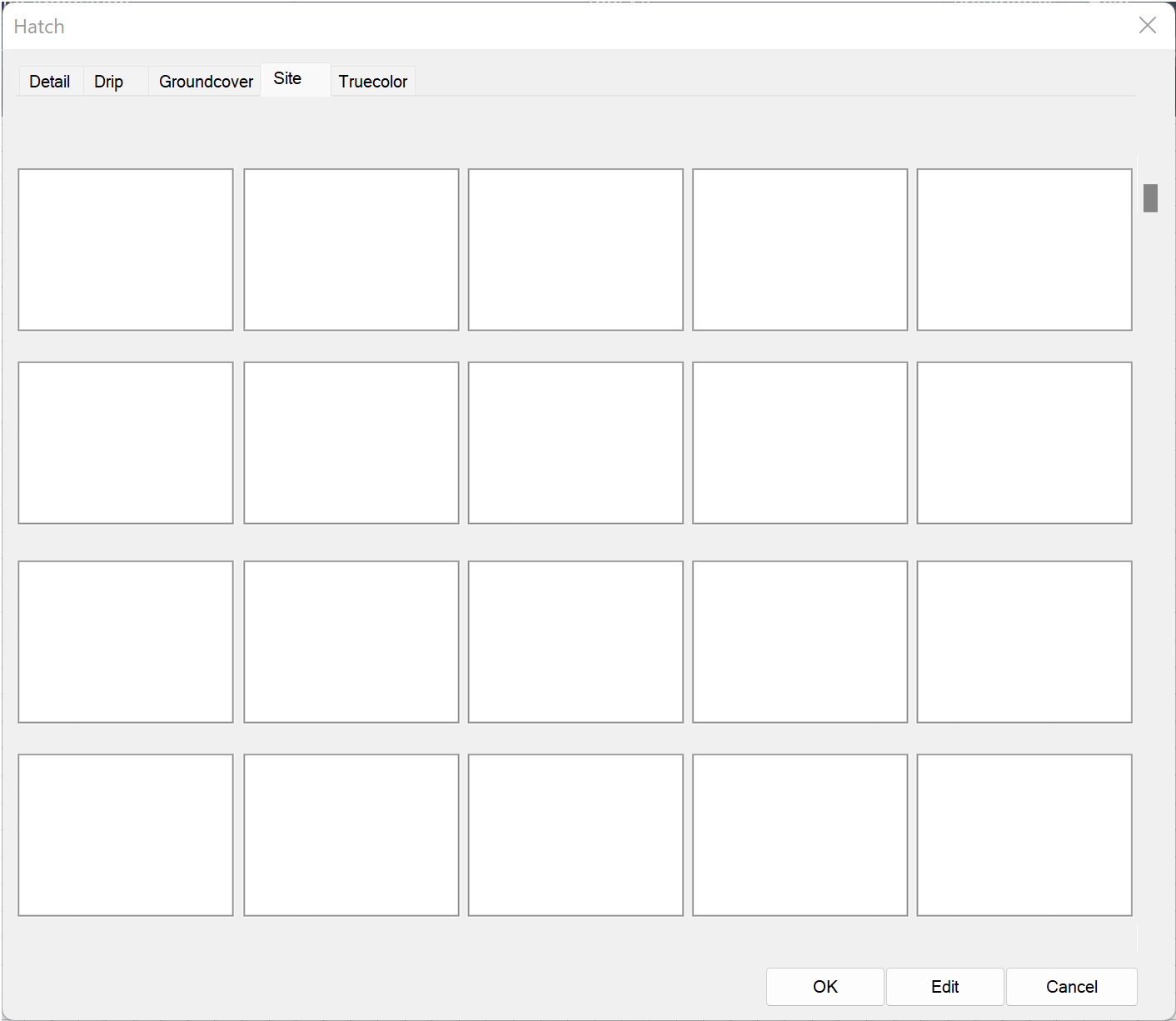Switch to the Detail tab
The height and width of the screenshot is (1021, 1176).
(x=50, y=82)
